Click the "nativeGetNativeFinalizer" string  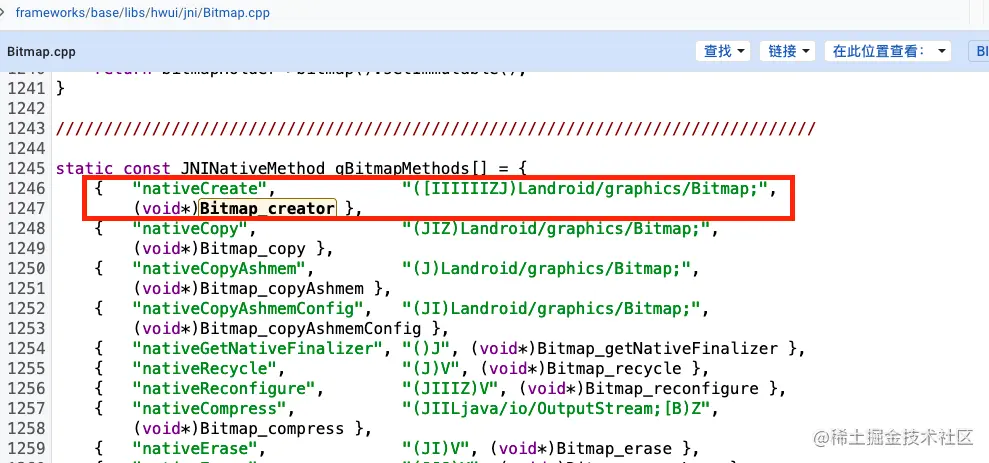tap(258, 348)
